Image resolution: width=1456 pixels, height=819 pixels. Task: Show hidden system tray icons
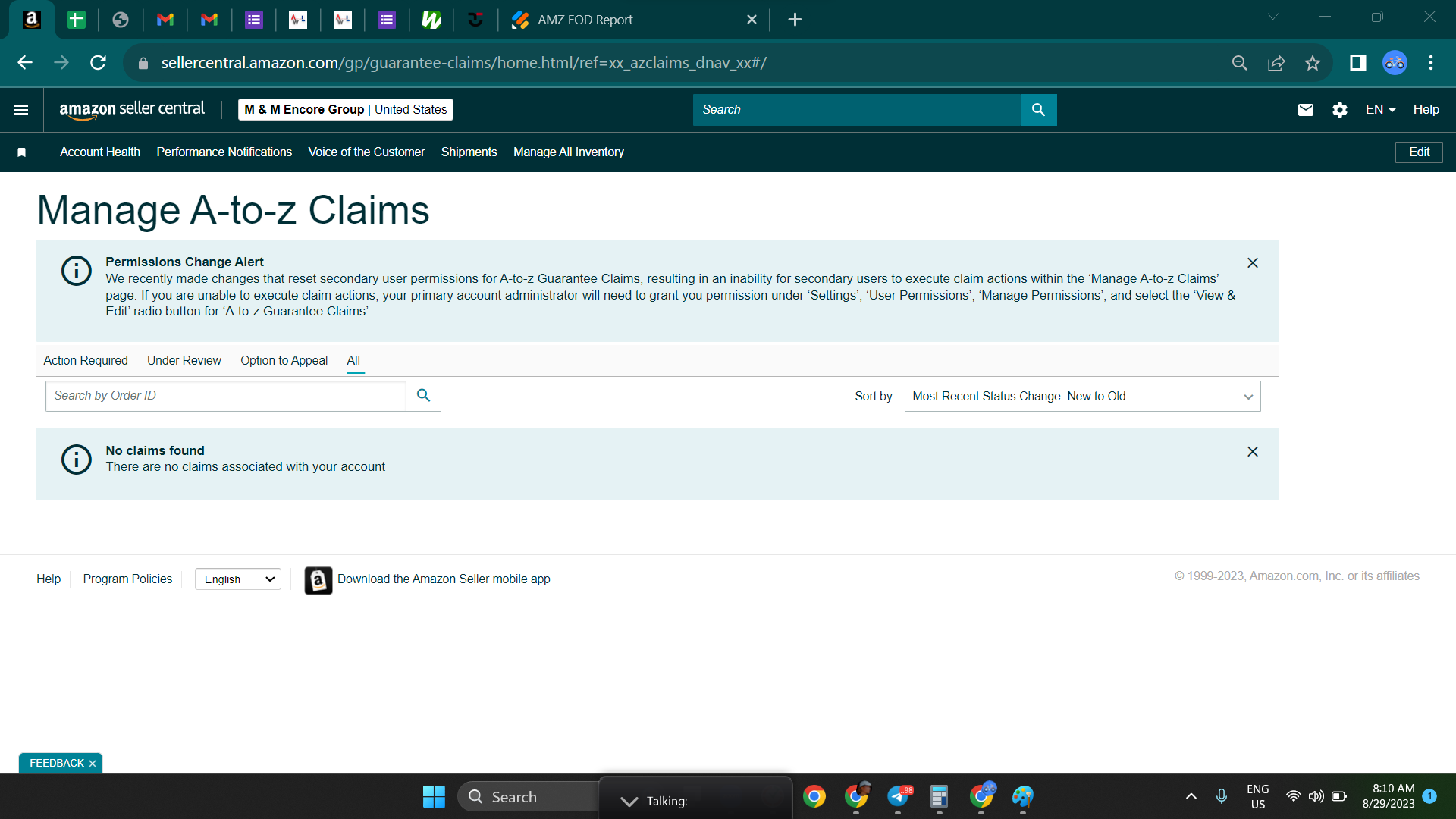click(x=1191, y=796)
